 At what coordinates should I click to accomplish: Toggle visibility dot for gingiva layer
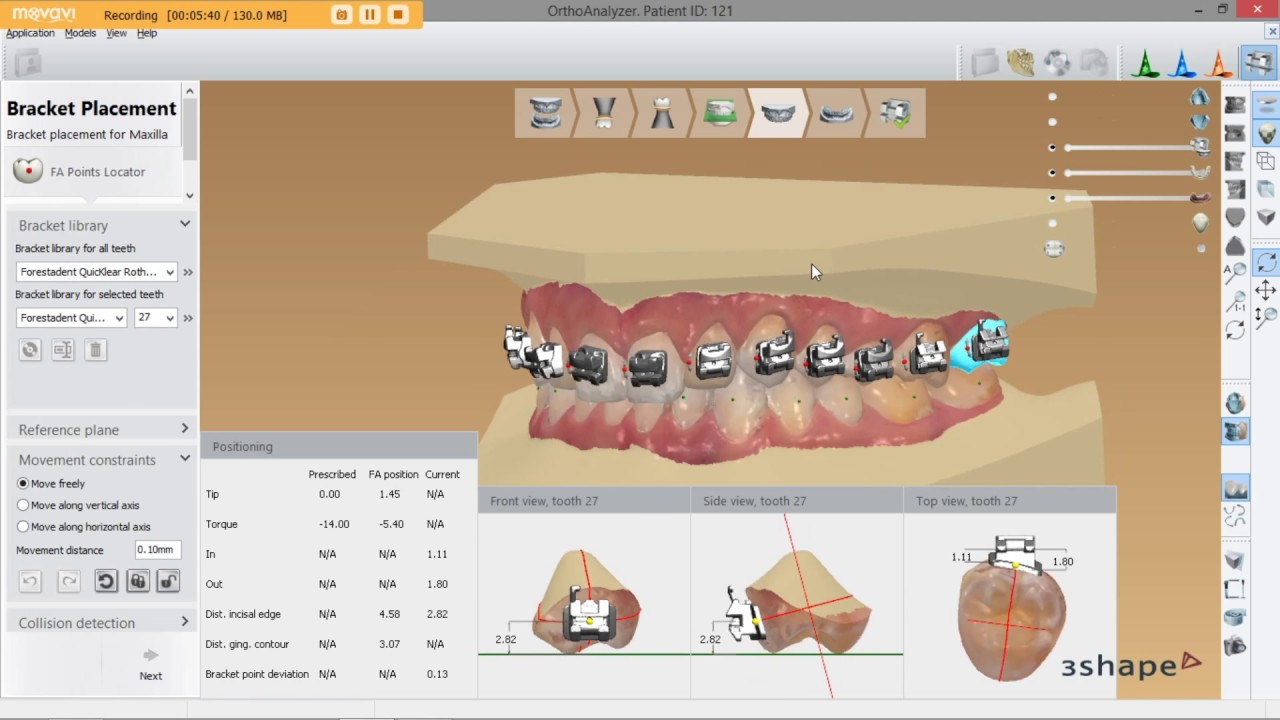[x=1052, y=198]
